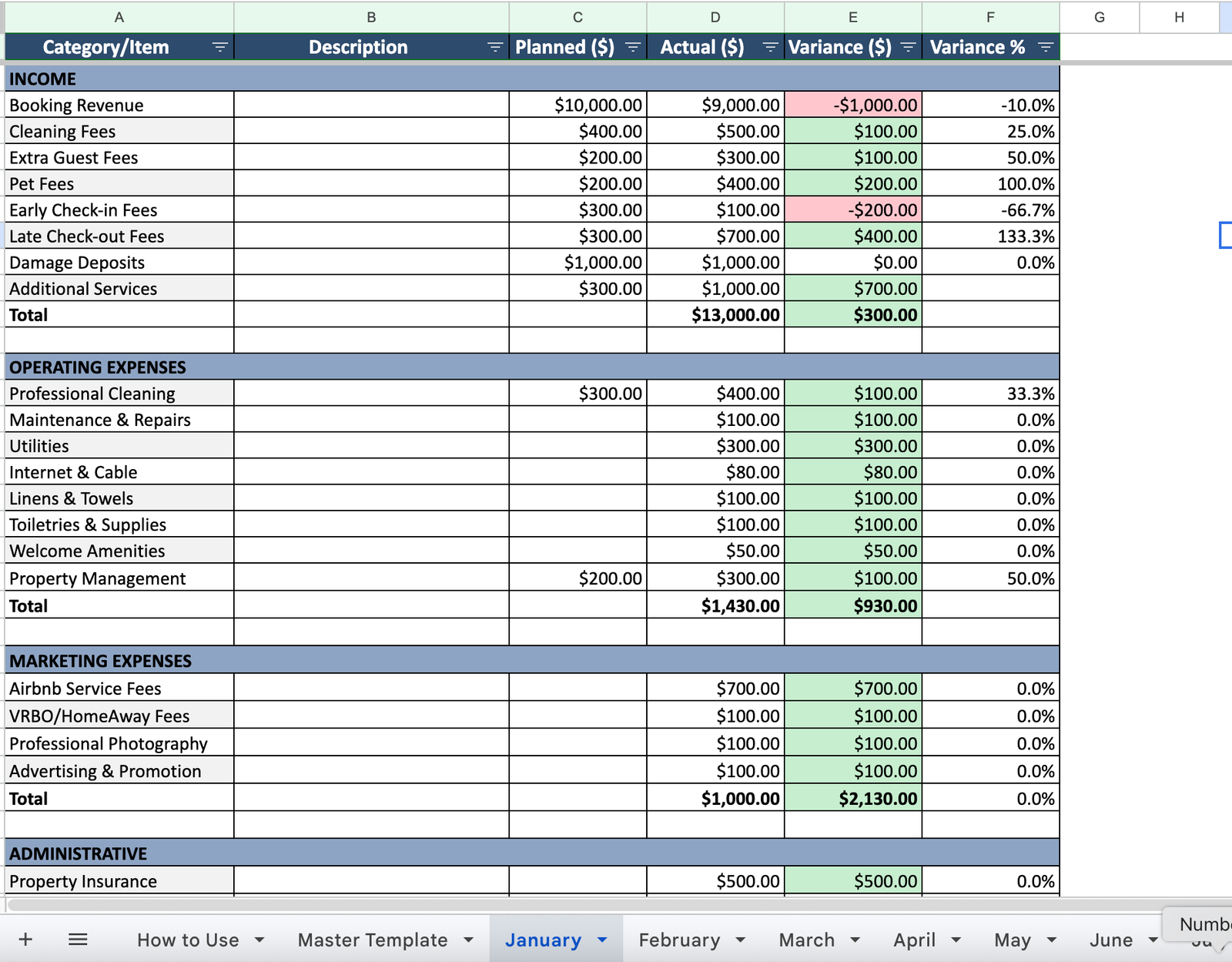Screen dimensions: 1232x962
Task: Switch to the March sheet tab
Action: click(806, 940)
